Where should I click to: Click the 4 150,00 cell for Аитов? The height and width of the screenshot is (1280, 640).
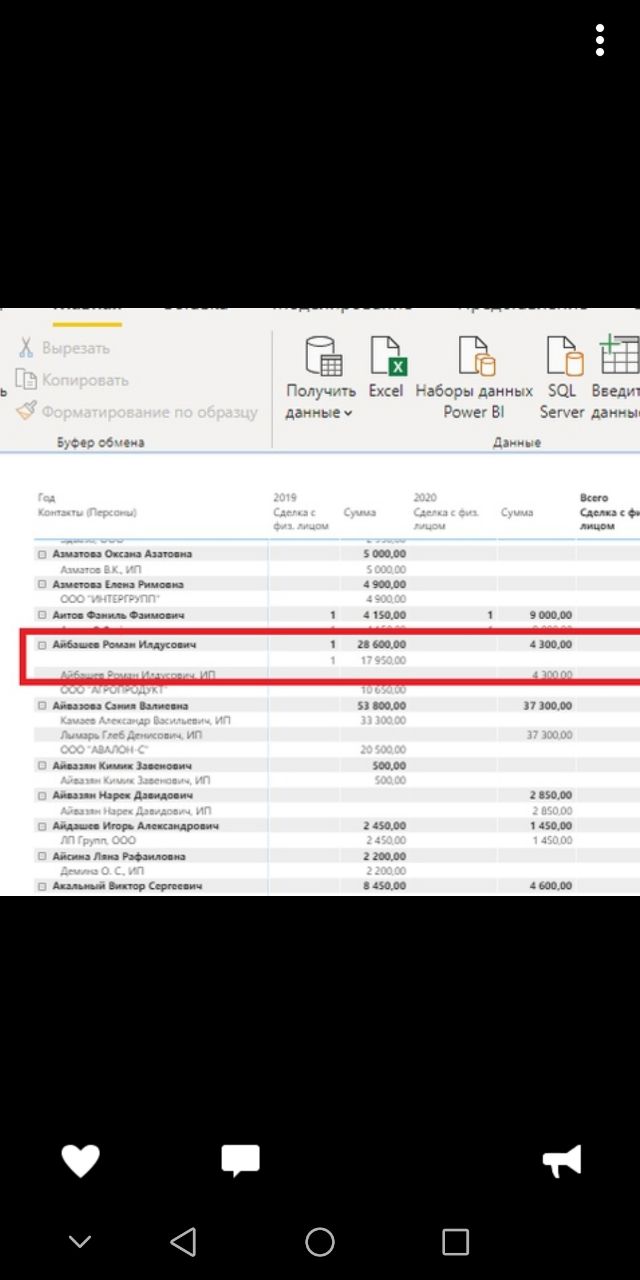point(385,615)
